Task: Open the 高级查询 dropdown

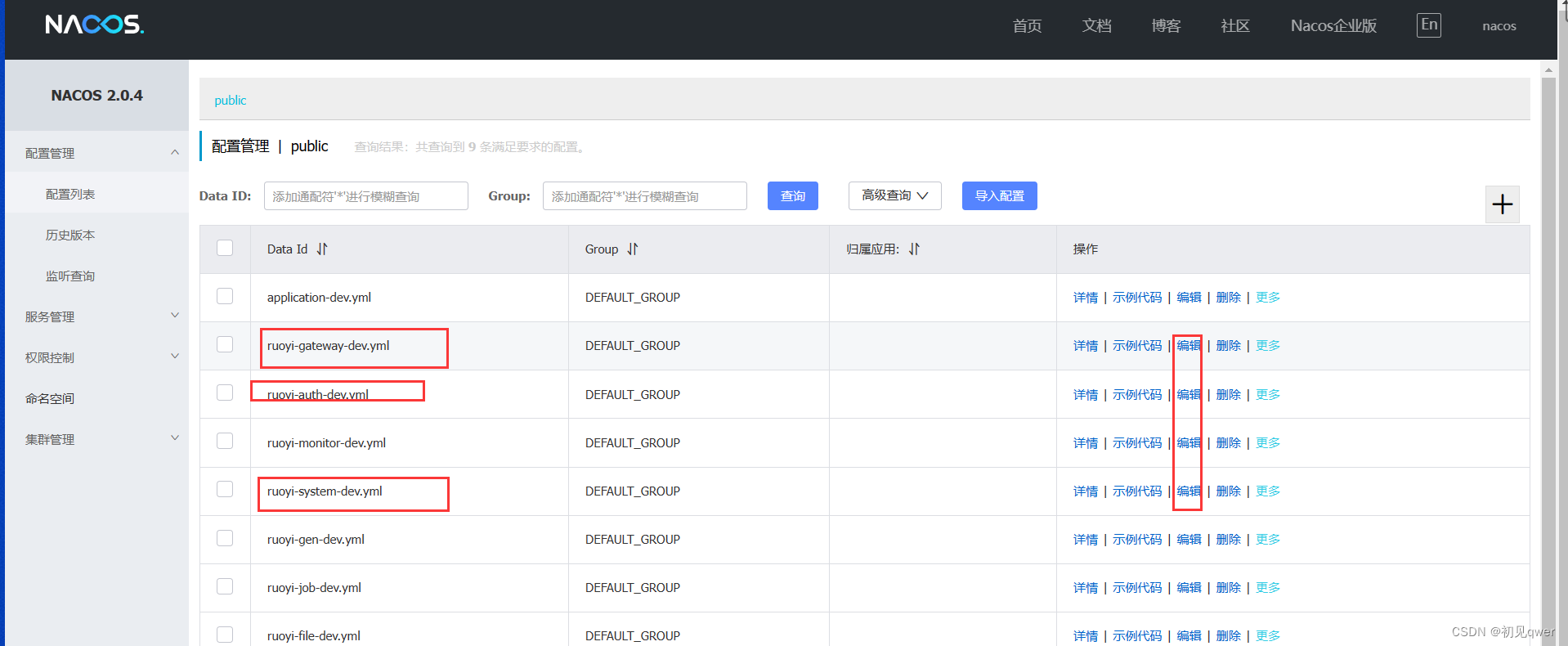Action: click(x=894, y=195)
